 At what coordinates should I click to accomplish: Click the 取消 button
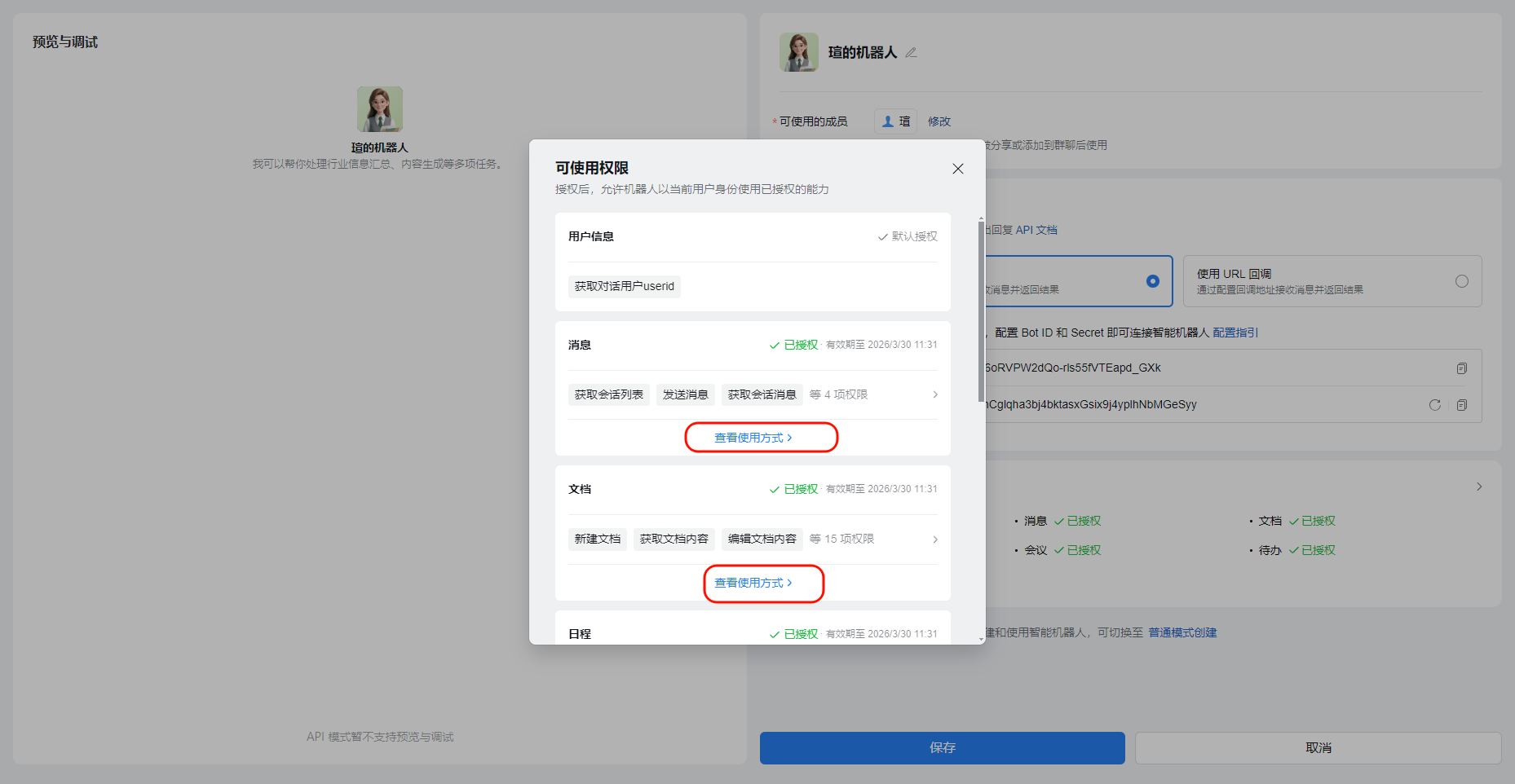click(x=1318, y=748)
